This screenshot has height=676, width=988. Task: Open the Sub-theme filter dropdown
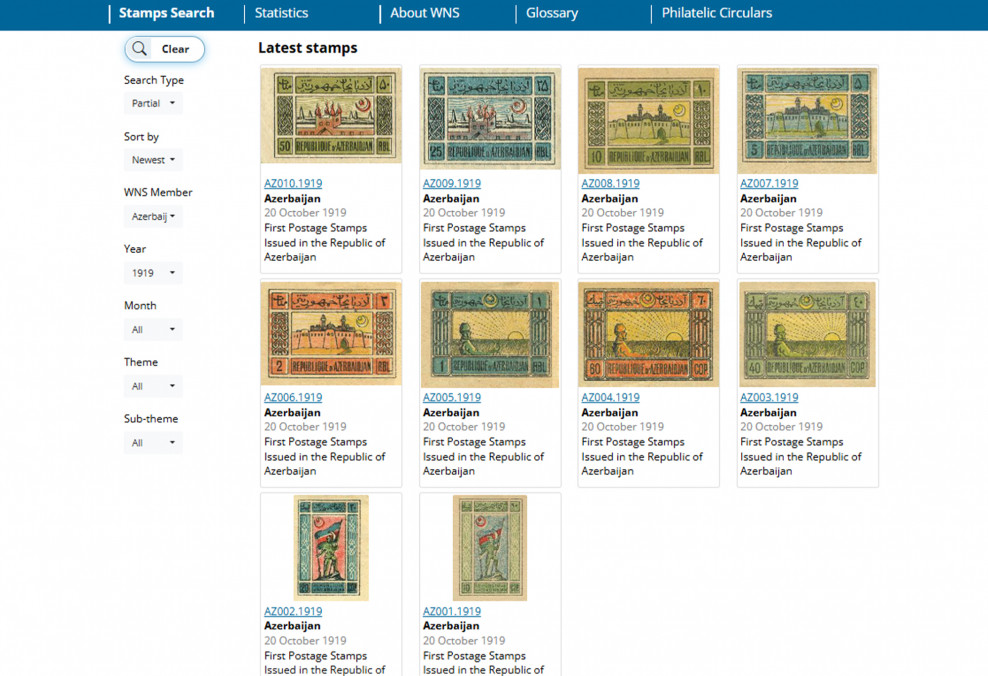[153, 443]
